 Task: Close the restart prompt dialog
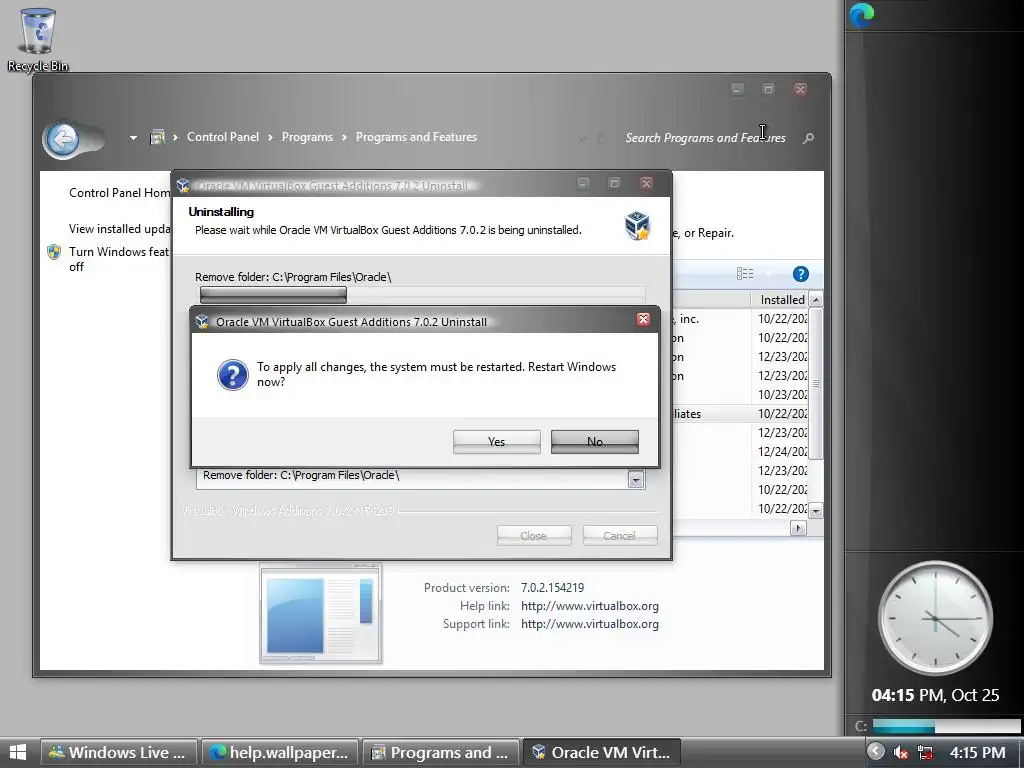[643, 319]
